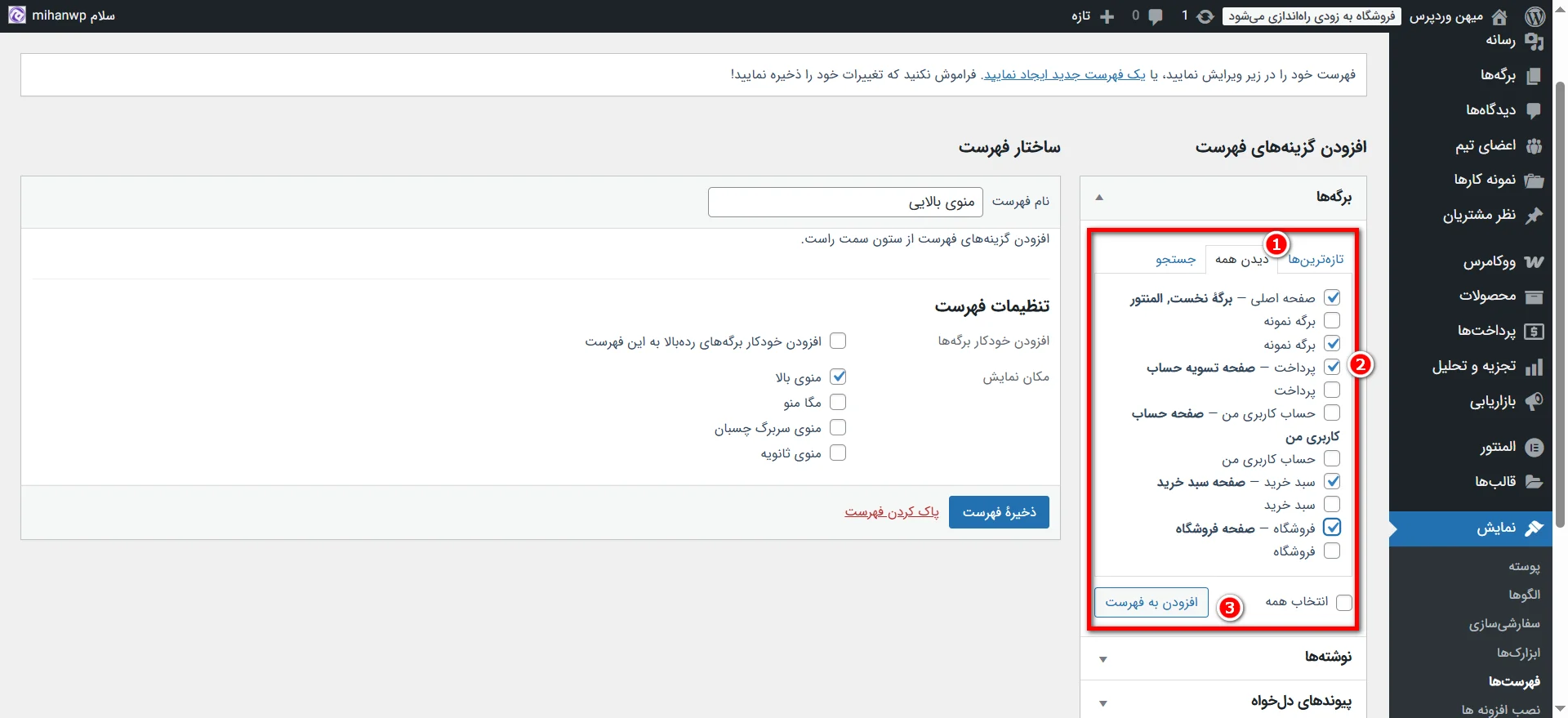
Task: Click فروشگاه به زودی راه‌اندازی می‌شود badge
Action: (x=1312, y=16)
